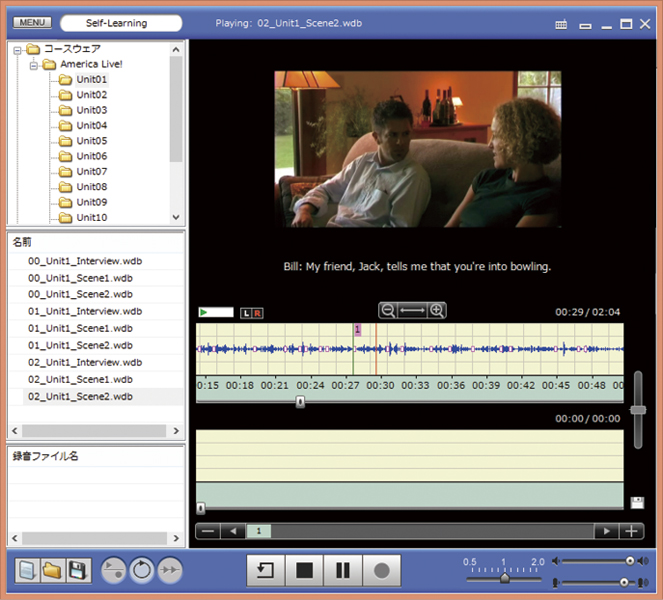Viewport: 663px width, 600px height.
Task: Click the playback speed slider
Action: (x=505, y=578)
